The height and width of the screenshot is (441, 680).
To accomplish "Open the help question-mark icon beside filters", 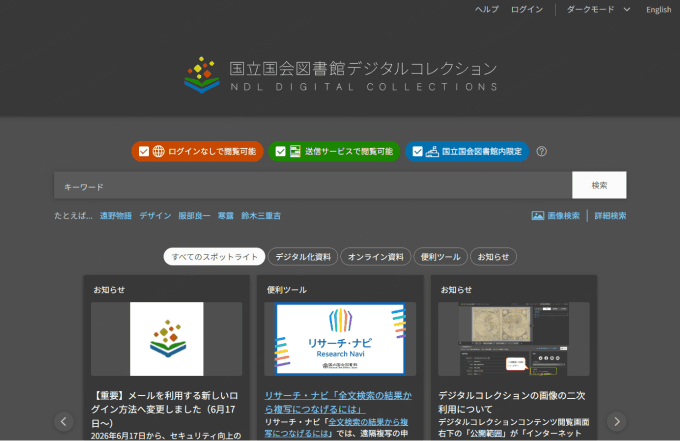I will coord(541,151).
